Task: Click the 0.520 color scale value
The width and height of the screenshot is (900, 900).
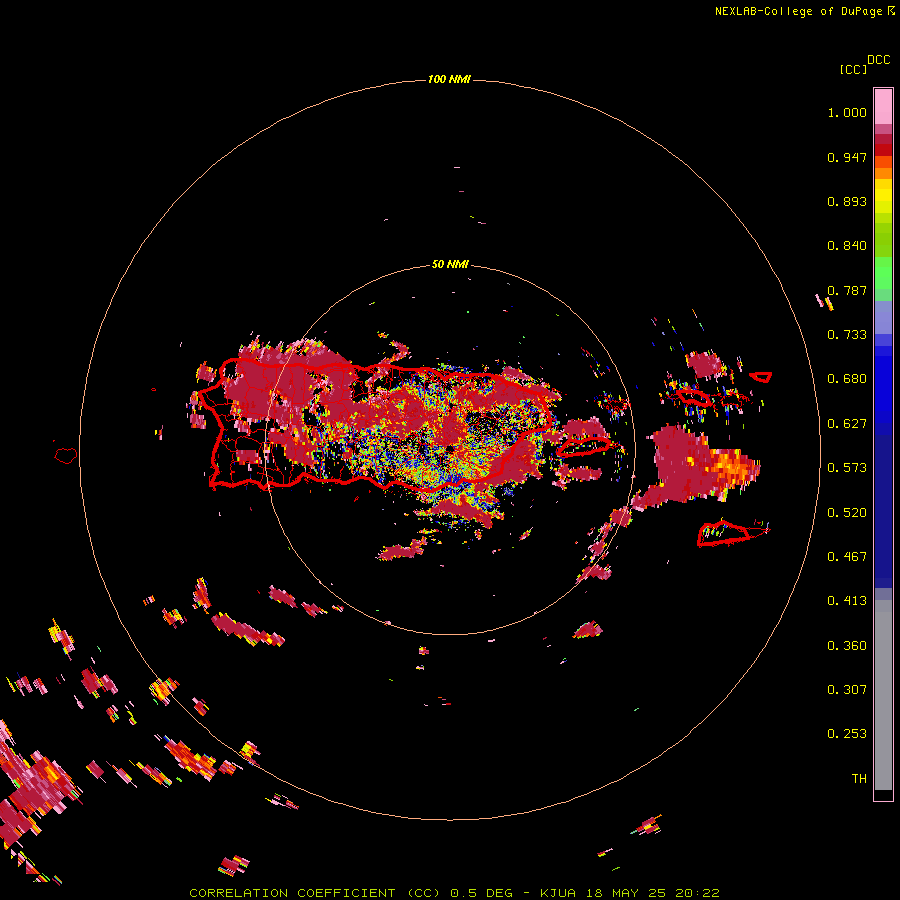Action: pyautogui.click(x=847, y=513)
